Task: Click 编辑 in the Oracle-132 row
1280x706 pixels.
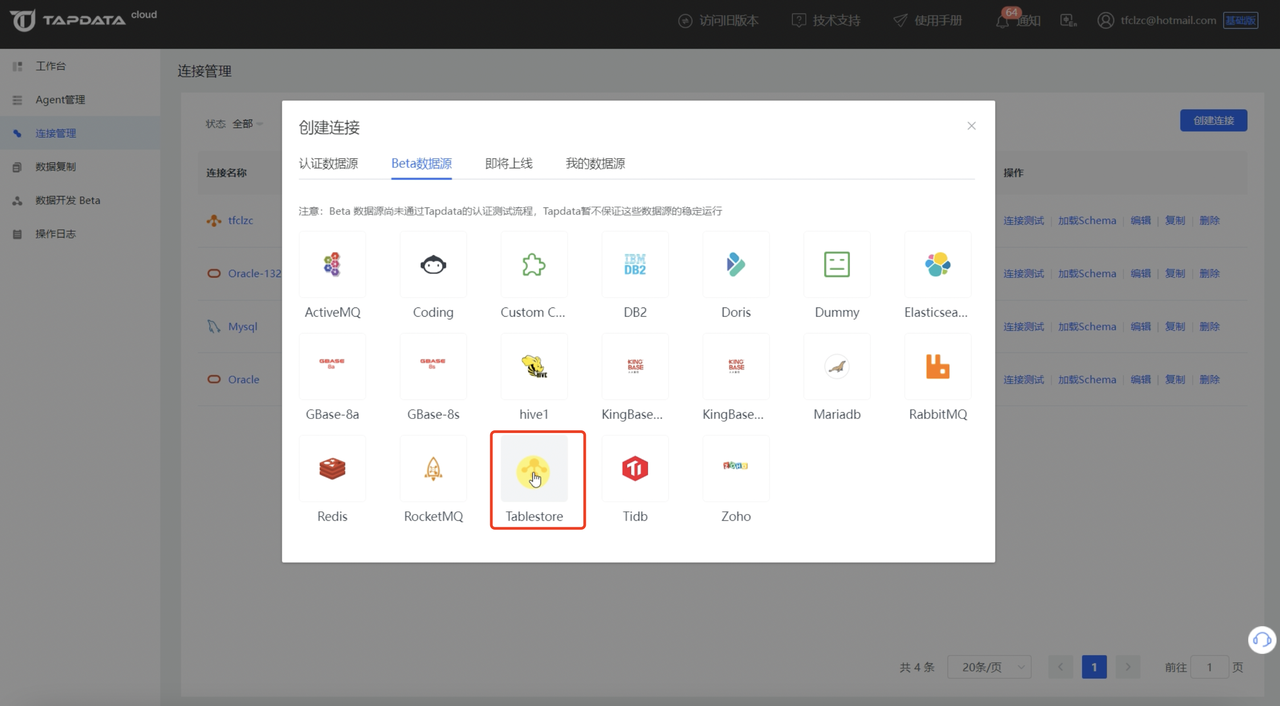Action: click(x=1141, y=273)
